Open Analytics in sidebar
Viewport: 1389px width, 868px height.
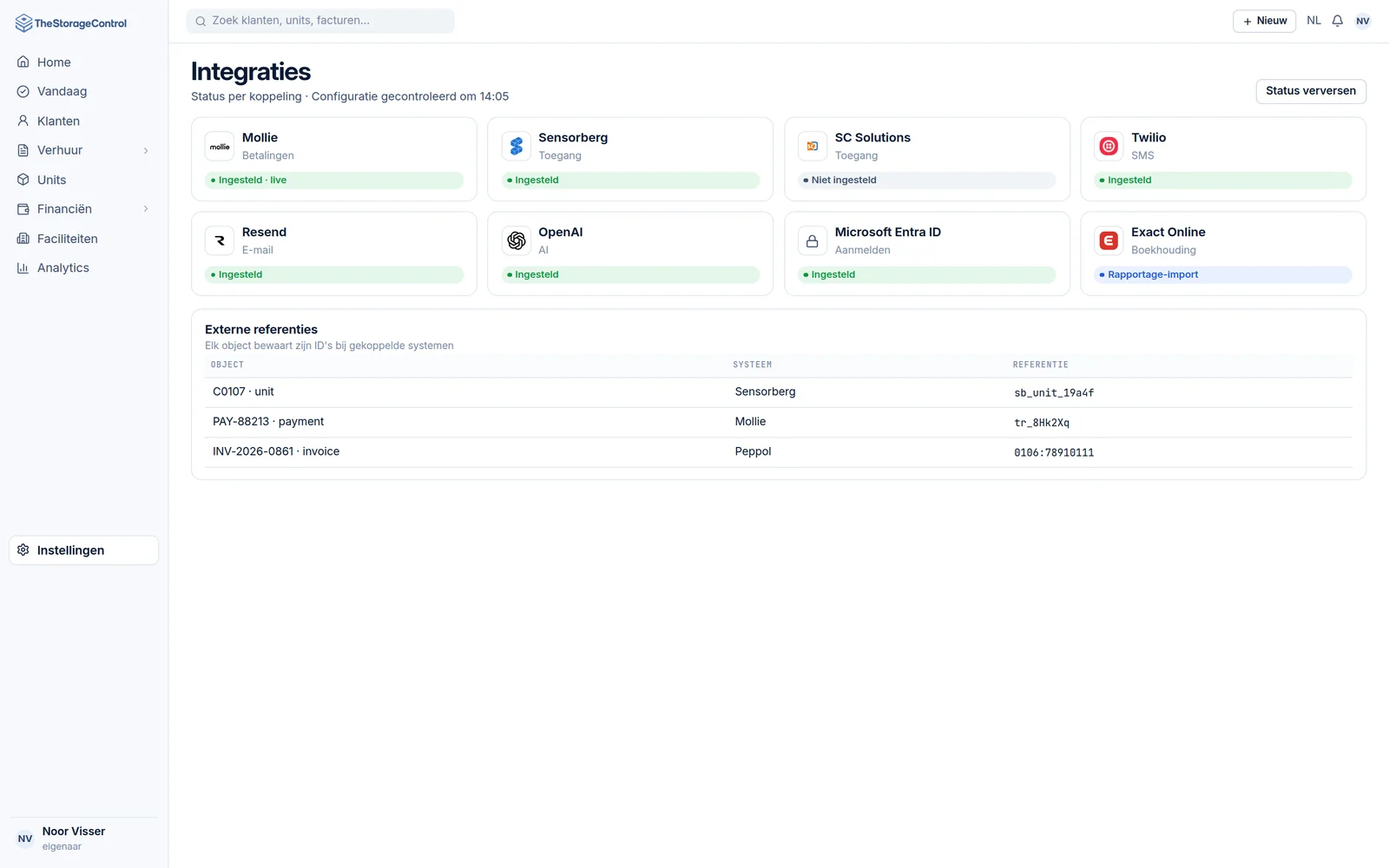pyautogui.click(x=84, y=268)
